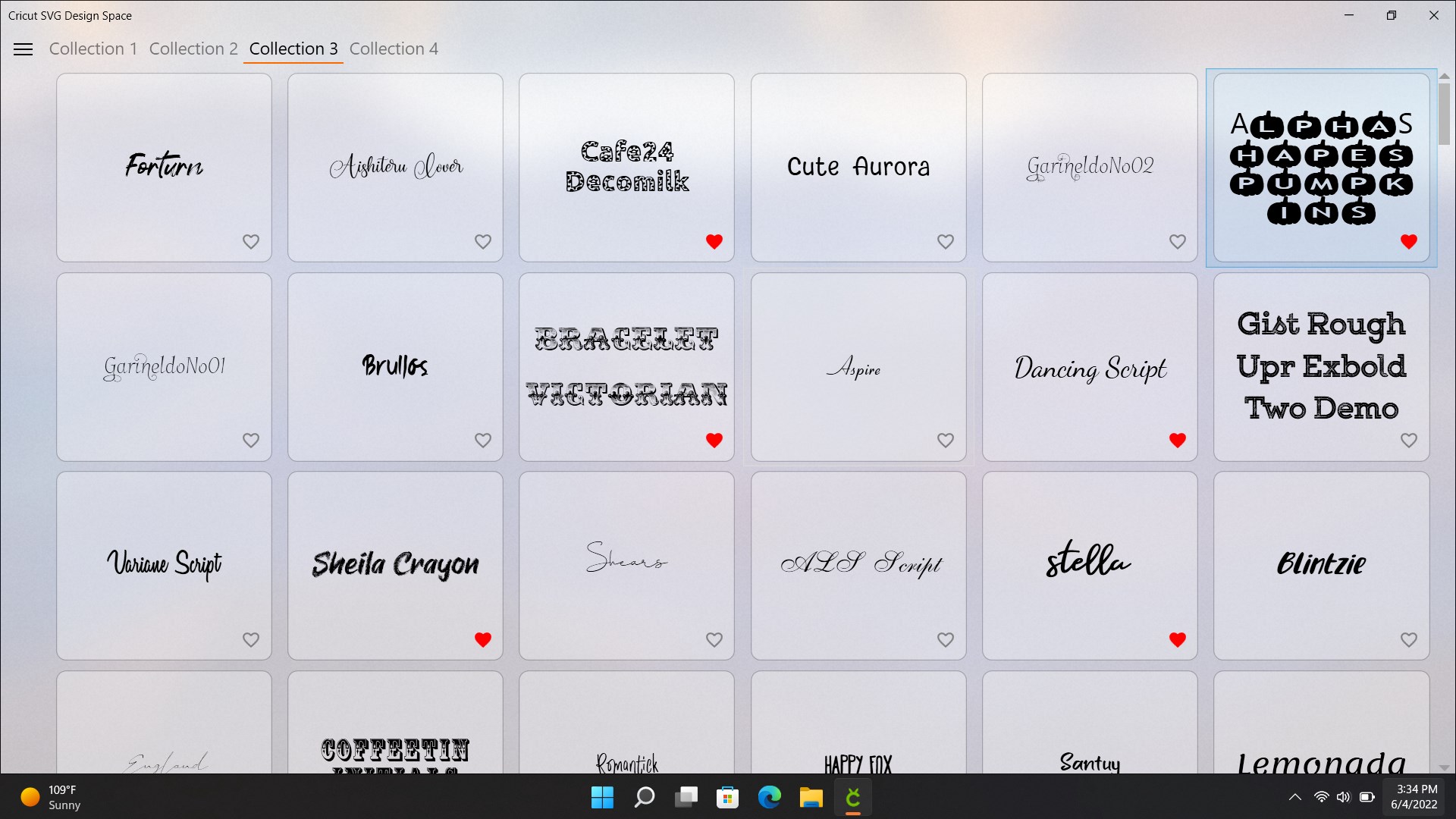Screen dimensions: 1456x819
Task: Expand hidden system tray icons
Action: coord(1296,797)
